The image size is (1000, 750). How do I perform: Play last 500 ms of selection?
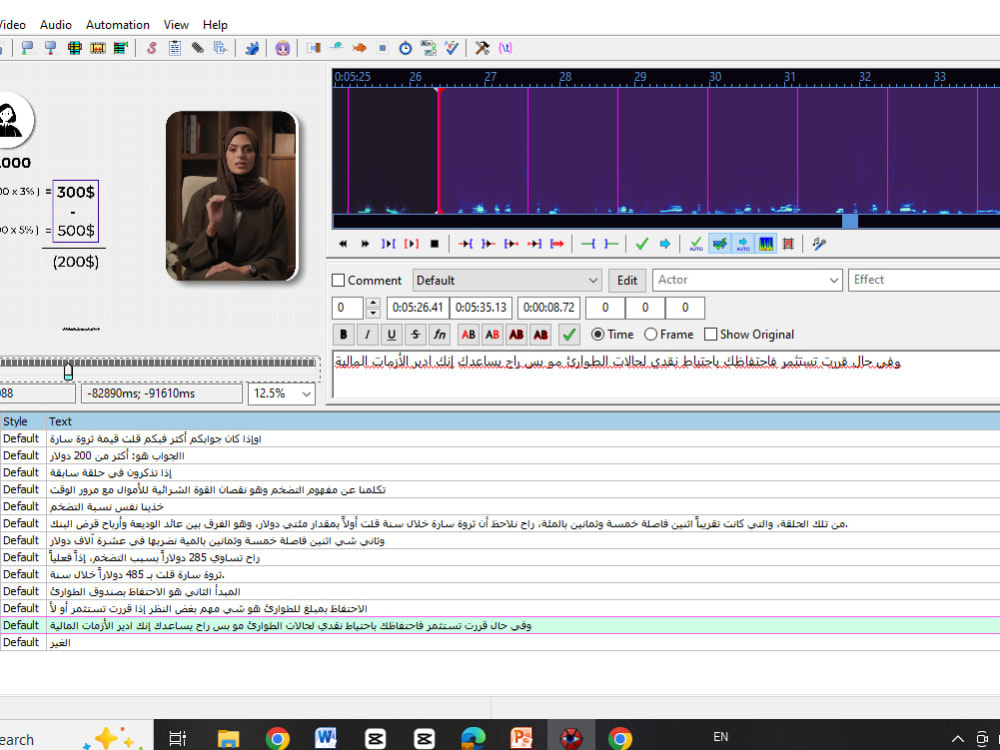534,244
